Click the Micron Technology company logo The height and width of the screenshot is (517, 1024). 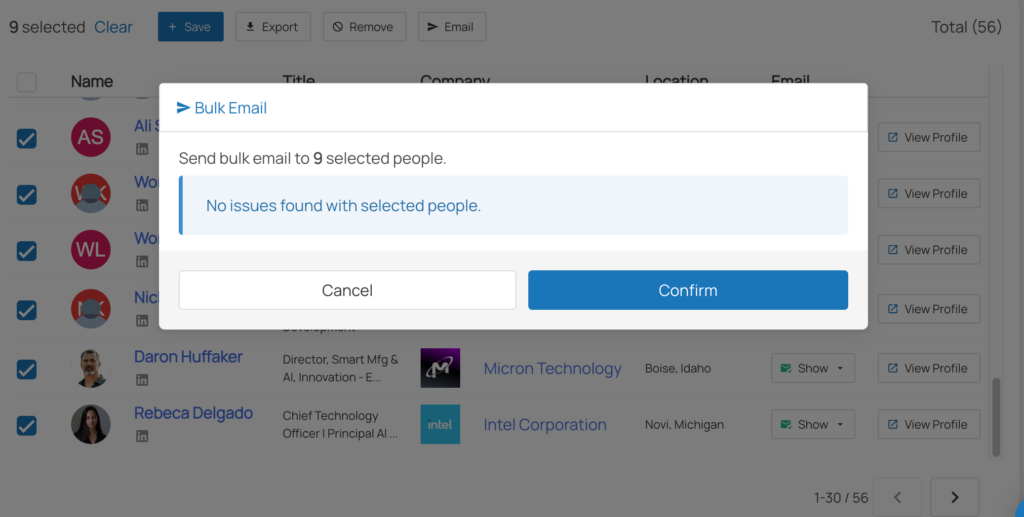pyautogui.click(x=440, y=368)
